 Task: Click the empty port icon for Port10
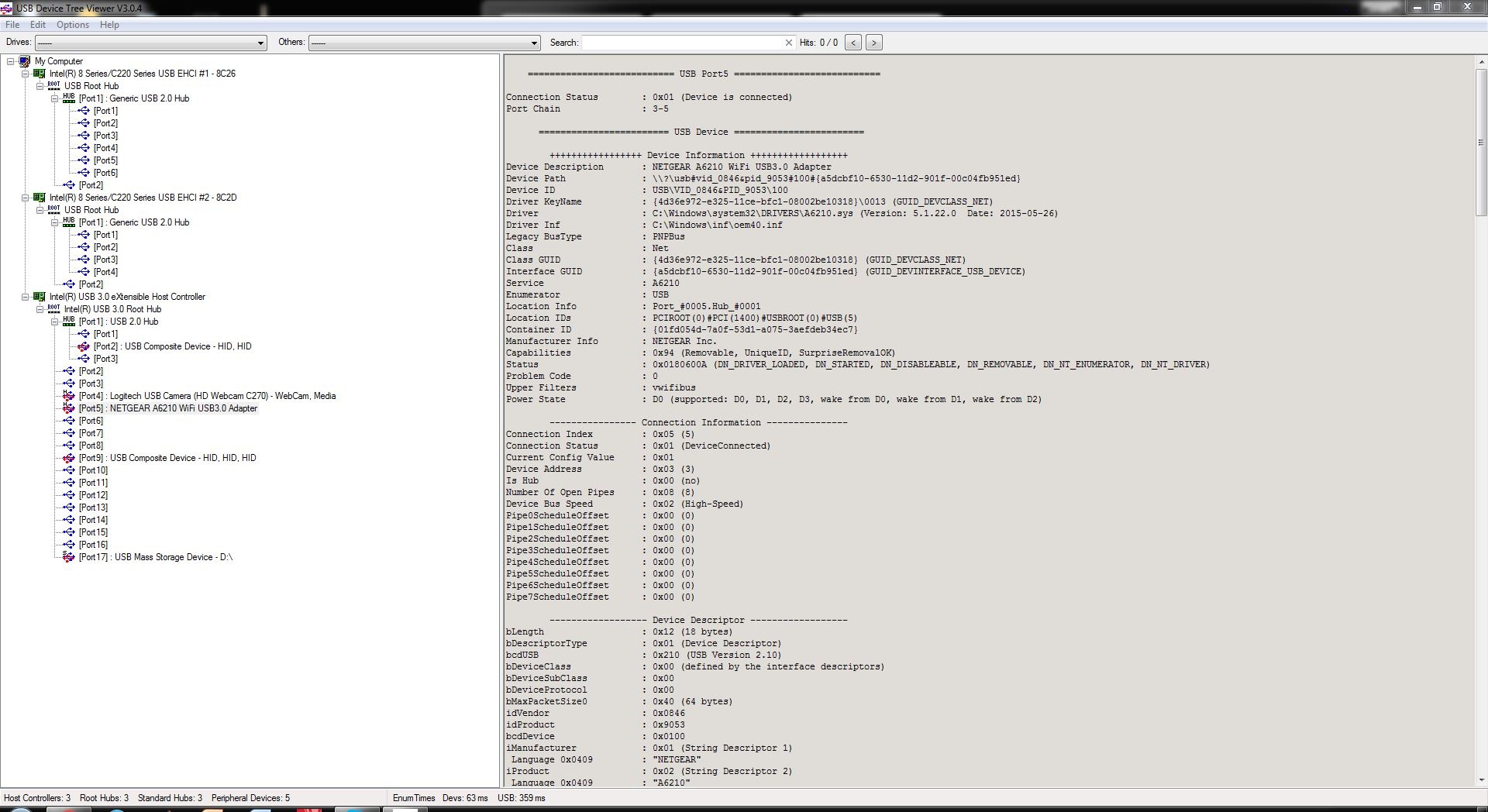[69, 470]
